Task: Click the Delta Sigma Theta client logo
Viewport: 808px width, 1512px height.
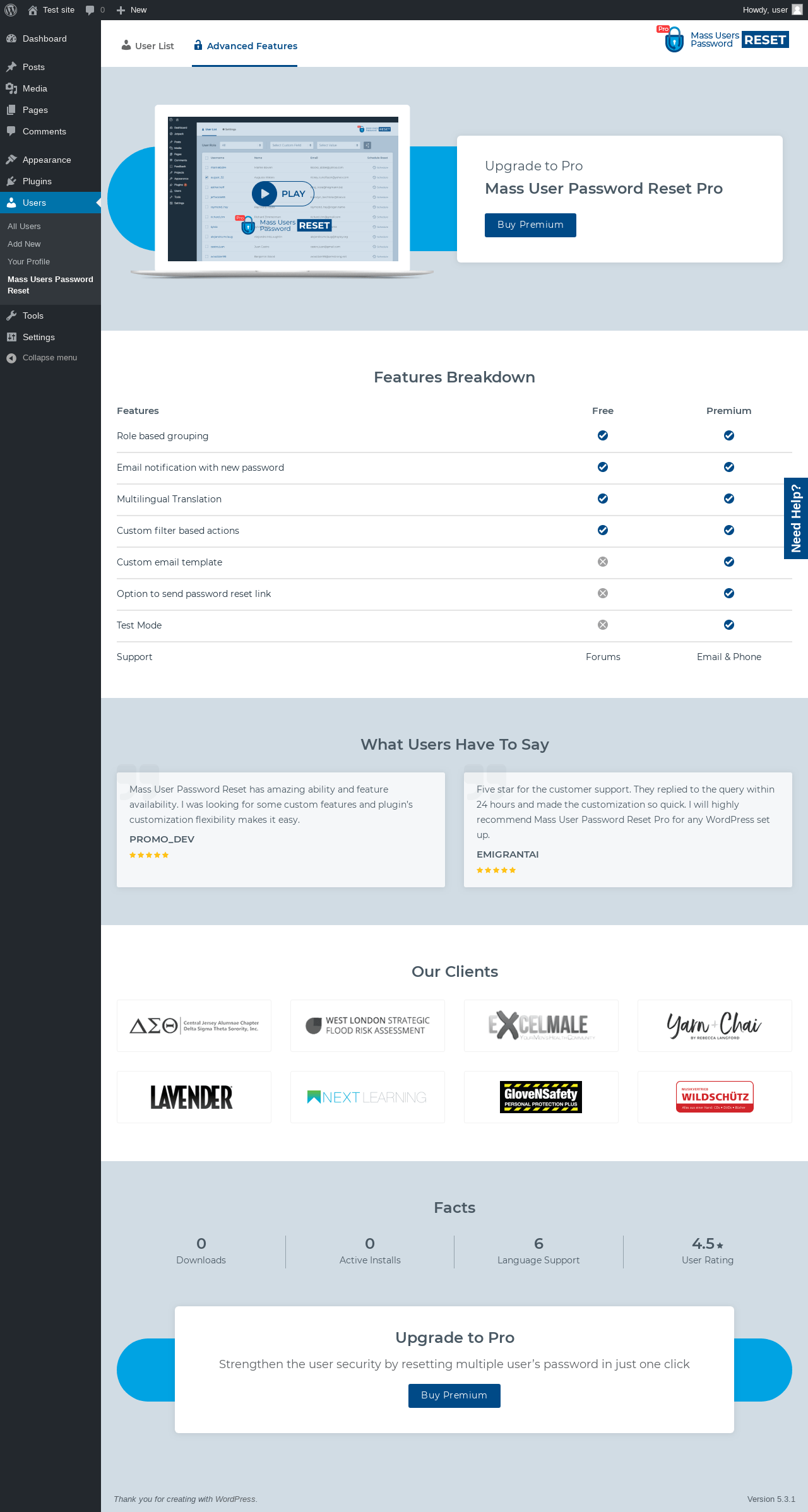Action: [x=194, y=1025]
